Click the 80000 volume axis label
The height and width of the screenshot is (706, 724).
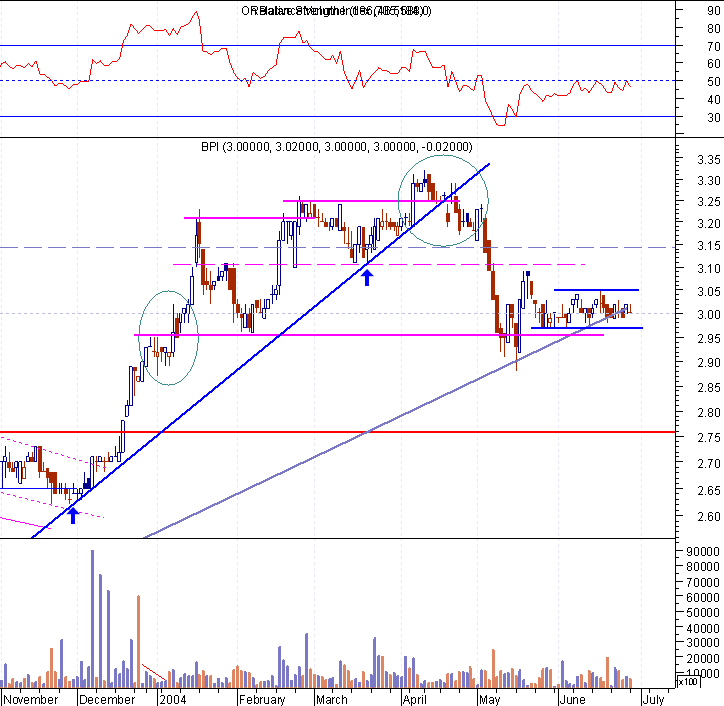click(x=703, y=567)
